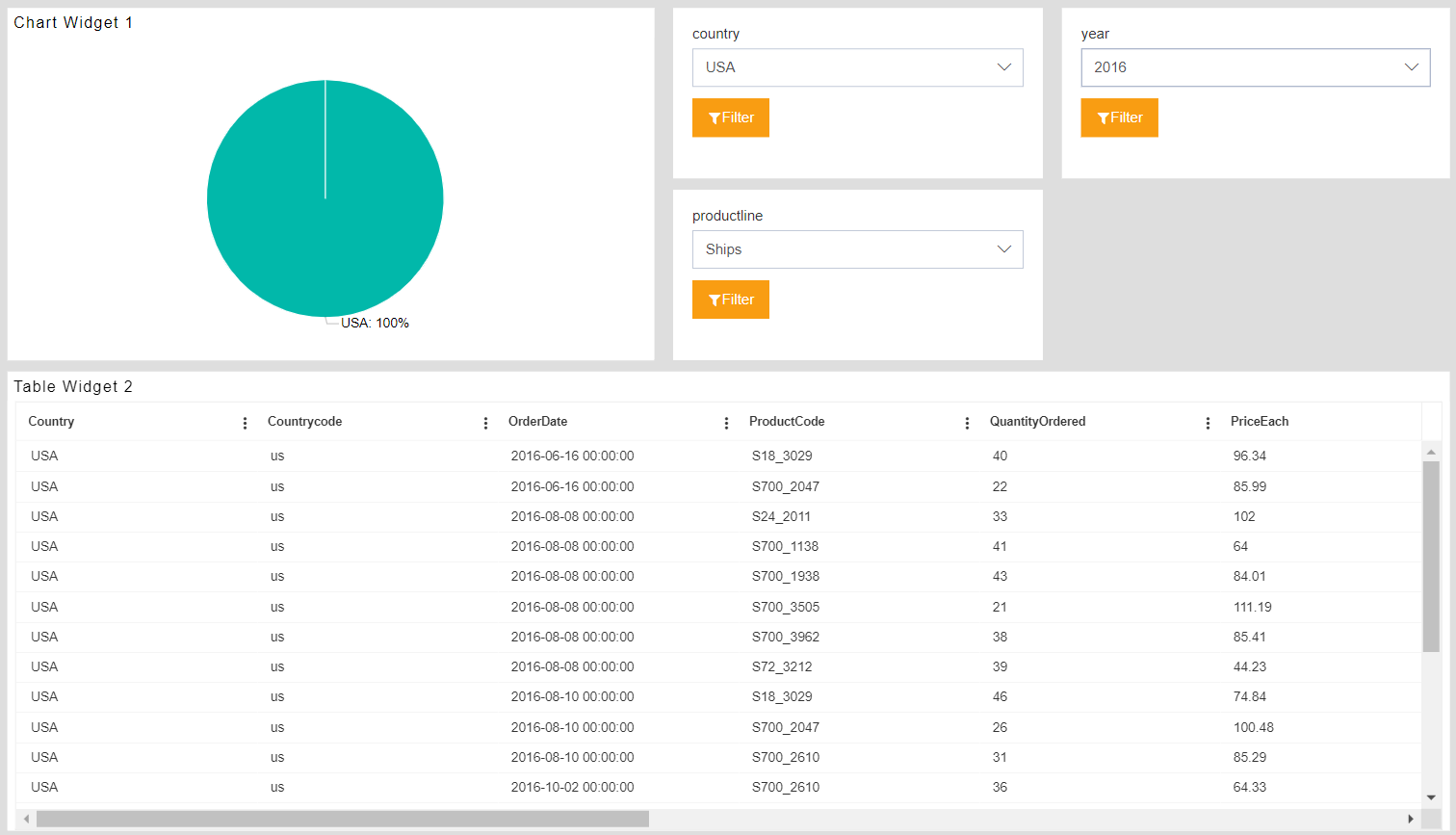Apply the country Filter button
Viewport: 1456px width, 835px height.
coord(731,117)
